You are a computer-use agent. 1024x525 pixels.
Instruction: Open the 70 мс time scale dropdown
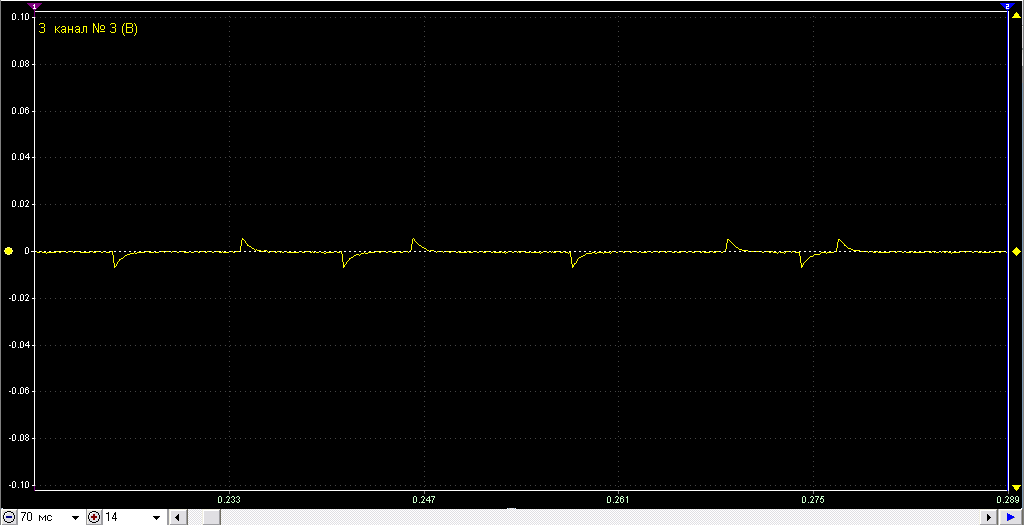click(x=75, y=518)
